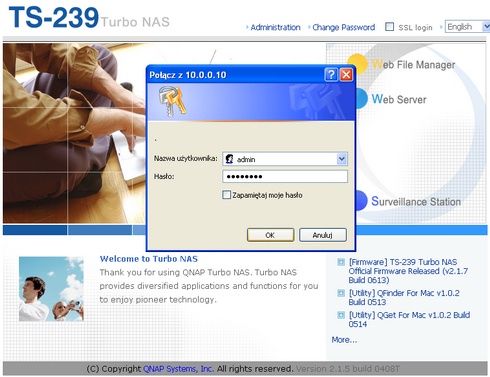Click the More... news link
The image size is (490, 377).
coord(344,340)
